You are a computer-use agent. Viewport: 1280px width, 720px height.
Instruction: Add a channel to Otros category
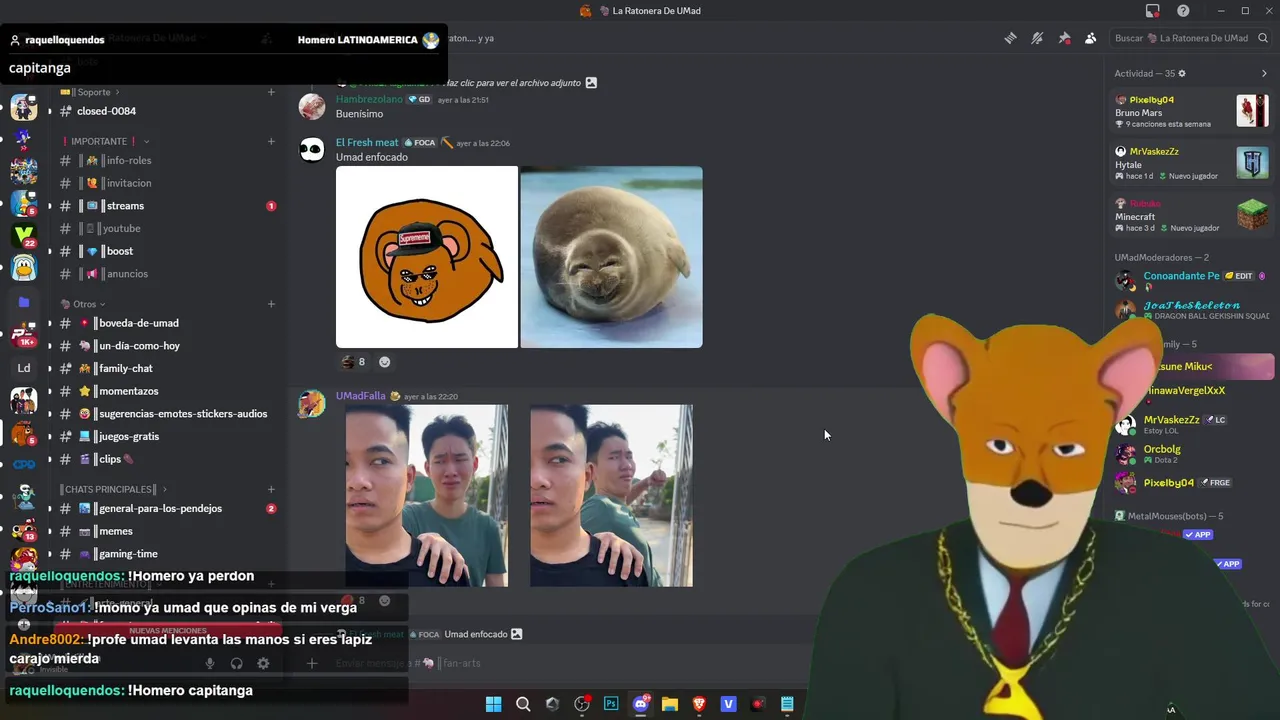tap(271, 304)
